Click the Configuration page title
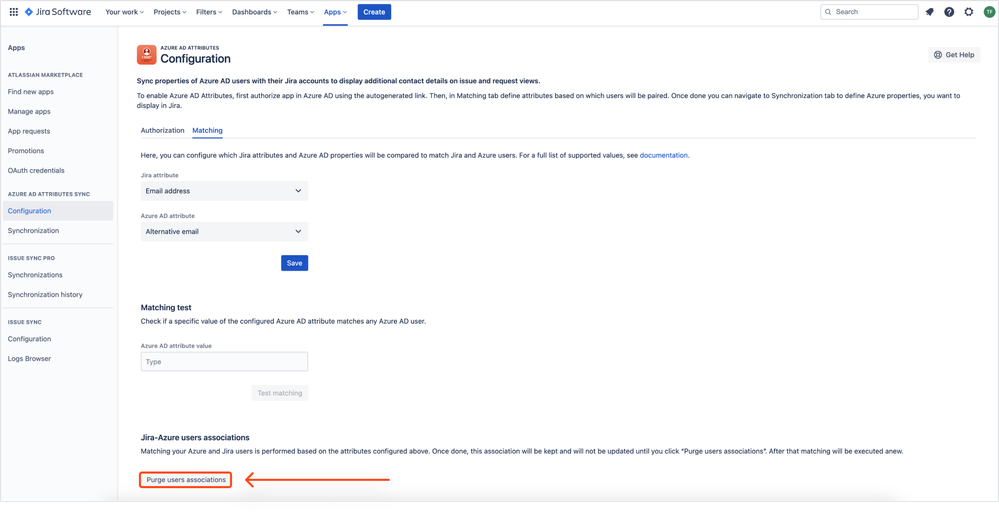Viewport: 999px width, 520px height. click(196, 59)
